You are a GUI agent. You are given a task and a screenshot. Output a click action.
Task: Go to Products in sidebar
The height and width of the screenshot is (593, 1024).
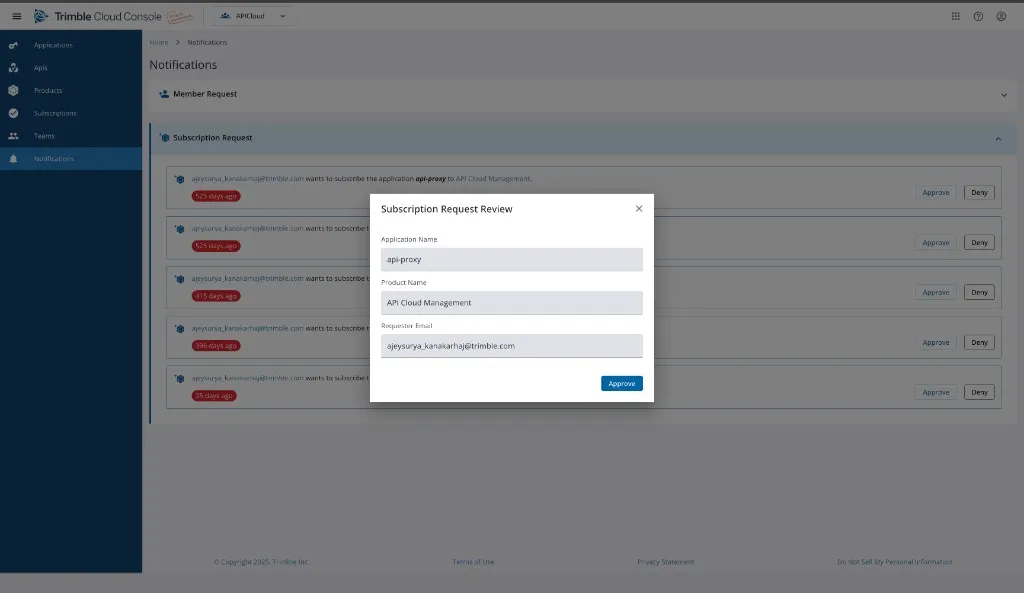(x=48, y=91)
